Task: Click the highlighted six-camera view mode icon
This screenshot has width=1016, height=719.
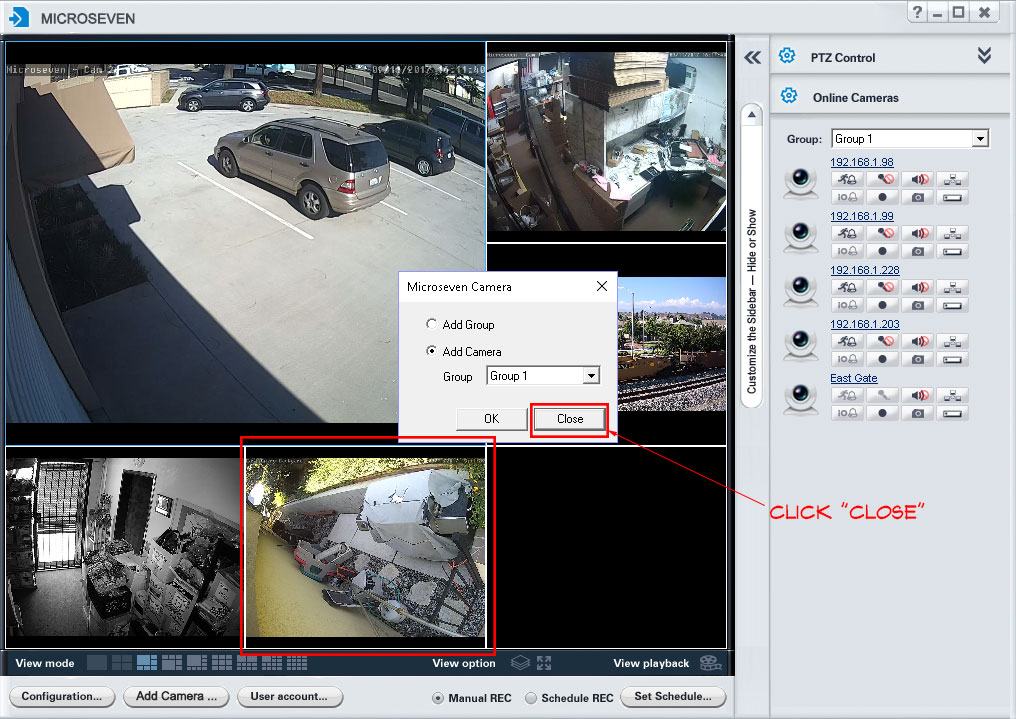Action: tap(147, 663)
